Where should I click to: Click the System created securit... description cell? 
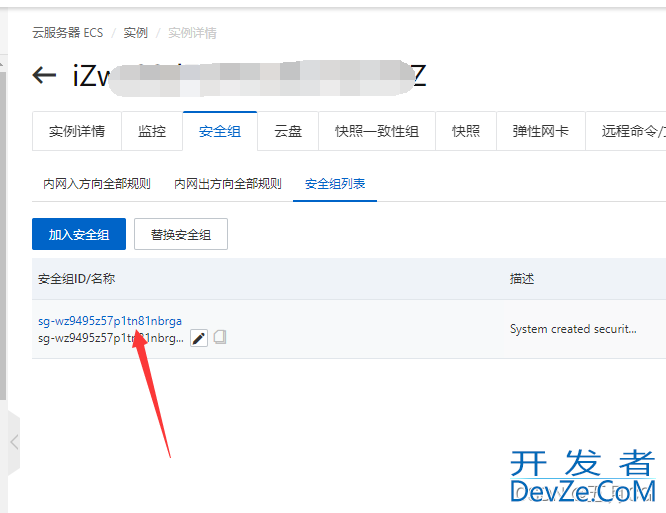(x=573, y=329)
